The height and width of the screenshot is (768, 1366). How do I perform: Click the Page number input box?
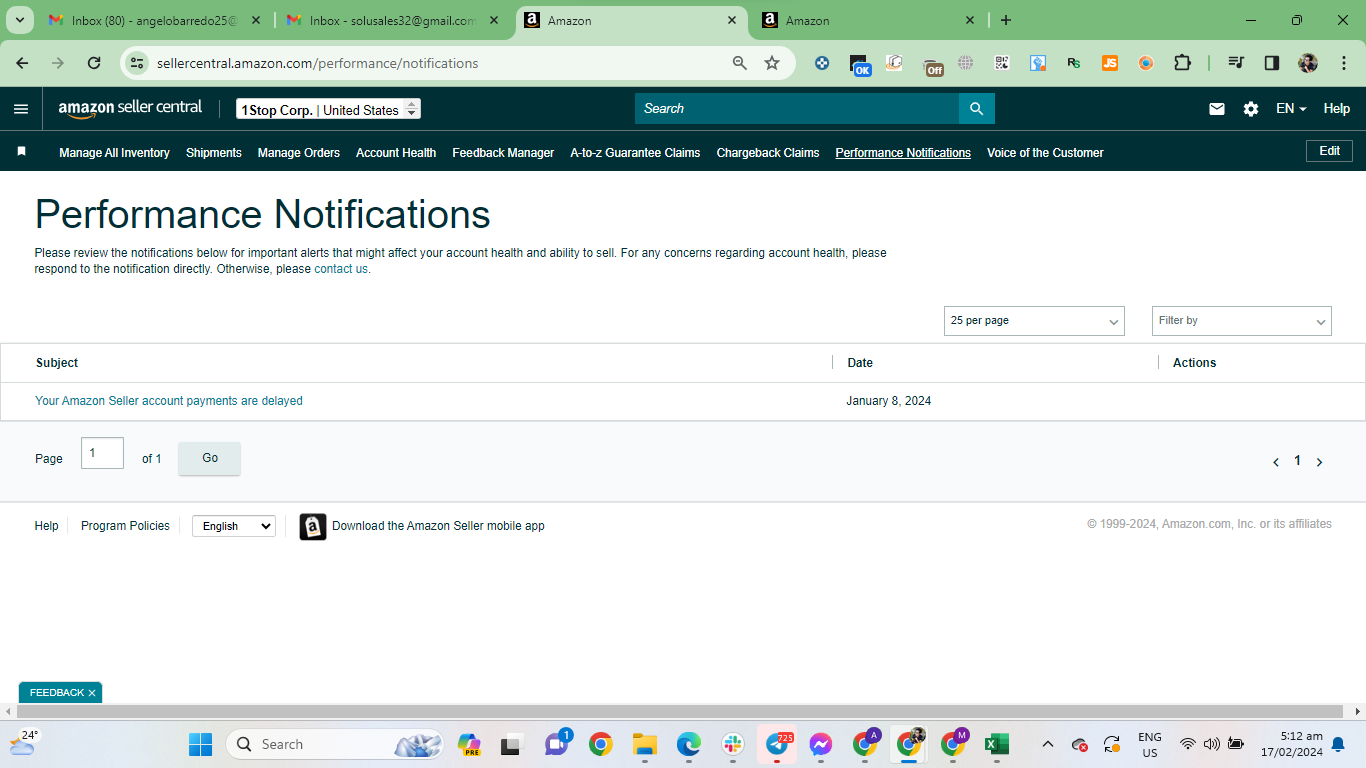click(102, 453)
